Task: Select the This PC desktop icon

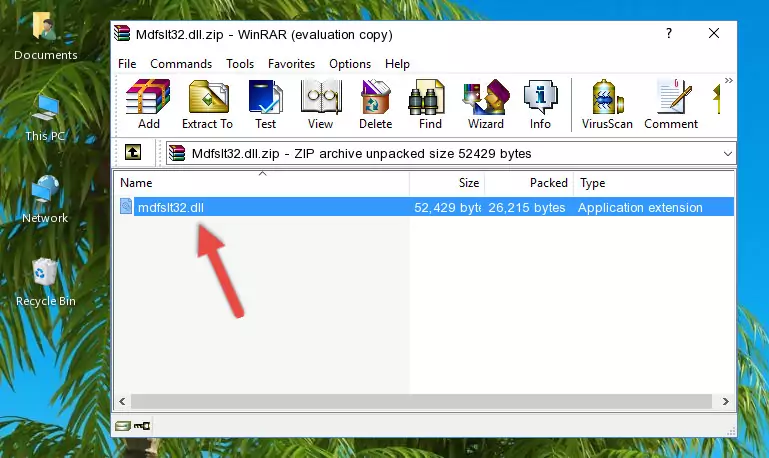Action: pos(45,118)
